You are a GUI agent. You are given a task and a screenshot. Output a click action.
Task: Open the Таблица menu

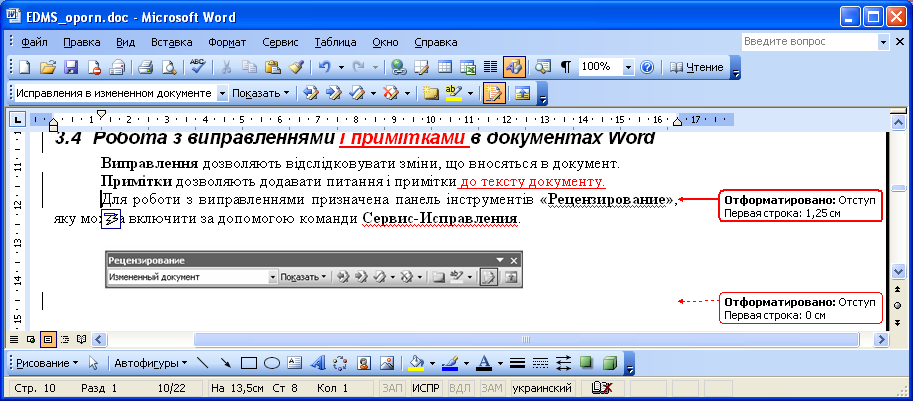[x=335, y=42]
